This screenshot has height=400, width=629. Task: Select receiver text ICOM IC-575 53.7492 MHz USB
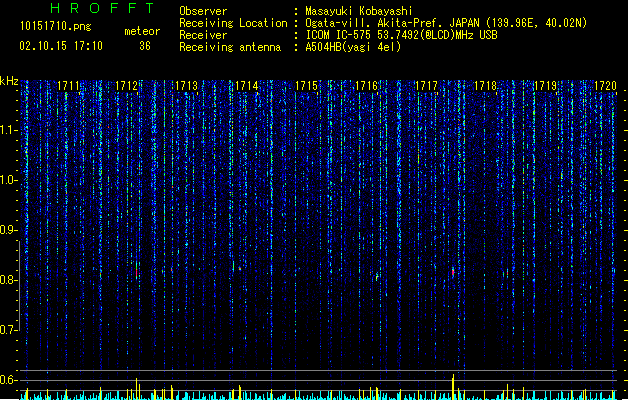[x=402, y=35]
